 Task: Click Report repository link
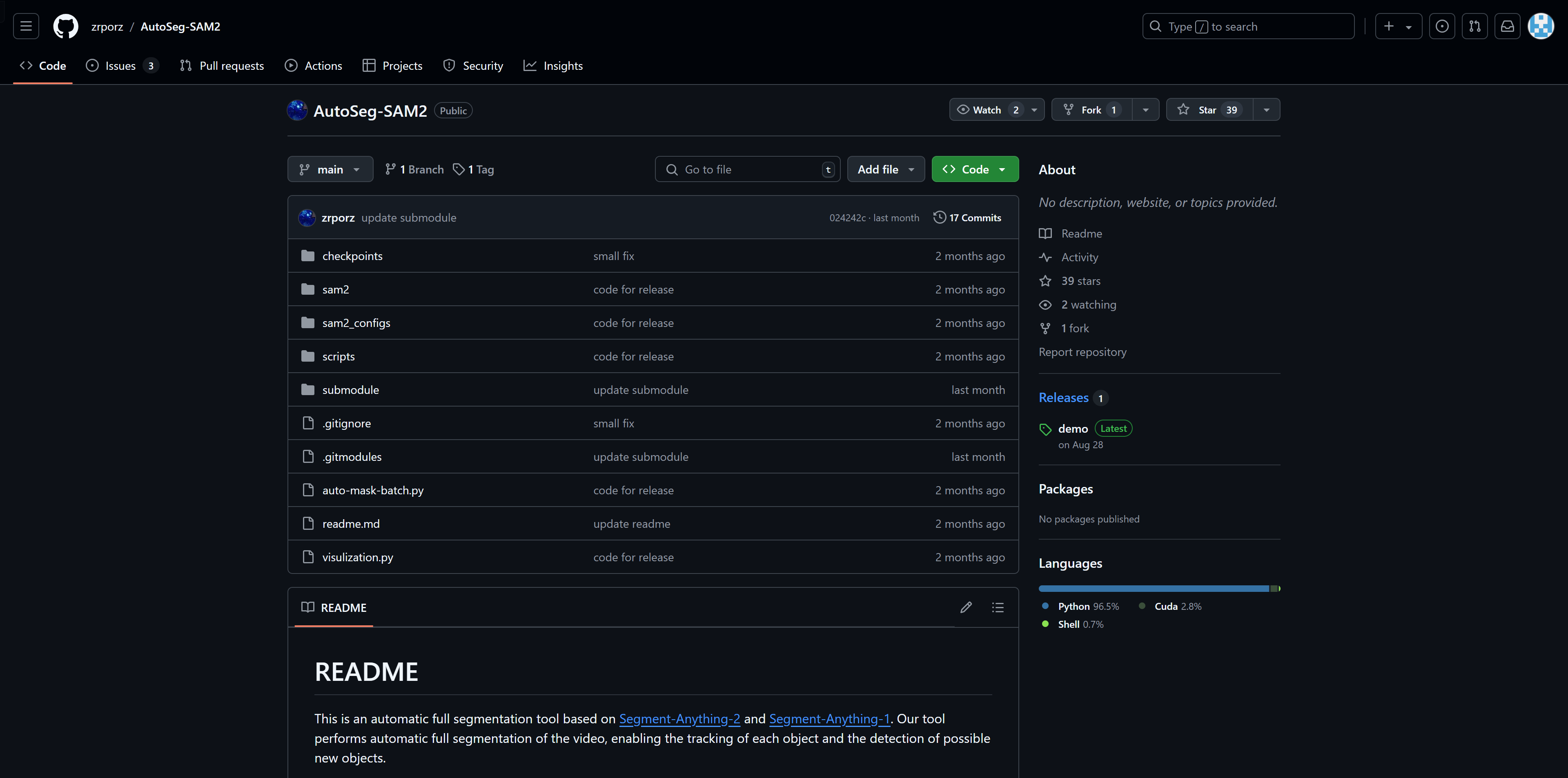click(x=1082, y=351)
